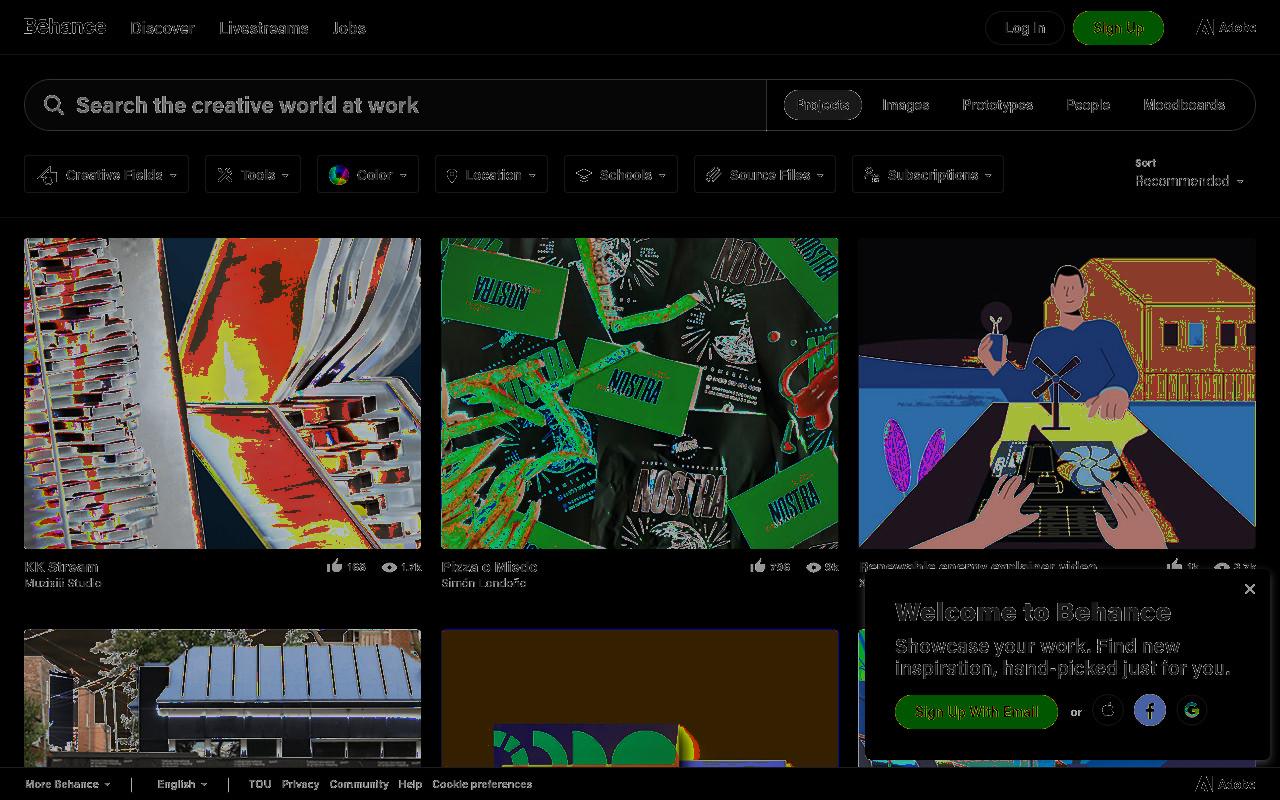Click thumbs-up icon on KK Stream
The height and width of the screenshot is (800, 1280).
pos(334,567)
